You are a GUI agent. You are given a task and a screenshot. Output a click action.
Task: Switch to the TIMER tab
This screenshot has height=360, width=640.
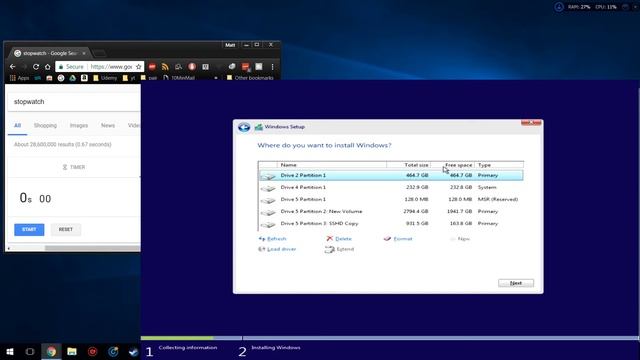73,167
